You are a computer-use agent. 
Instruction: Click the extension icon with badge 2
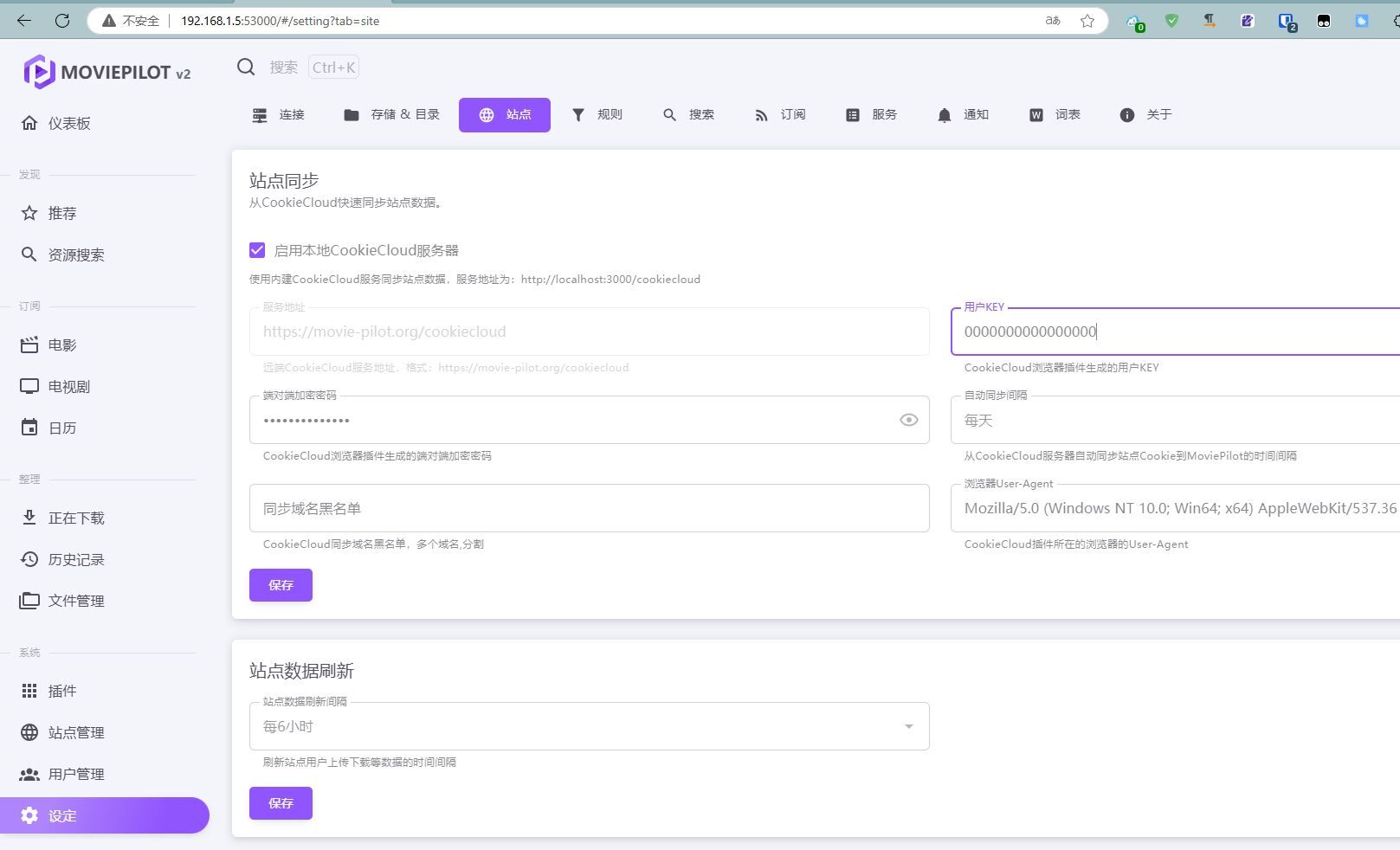(1287, 22)
